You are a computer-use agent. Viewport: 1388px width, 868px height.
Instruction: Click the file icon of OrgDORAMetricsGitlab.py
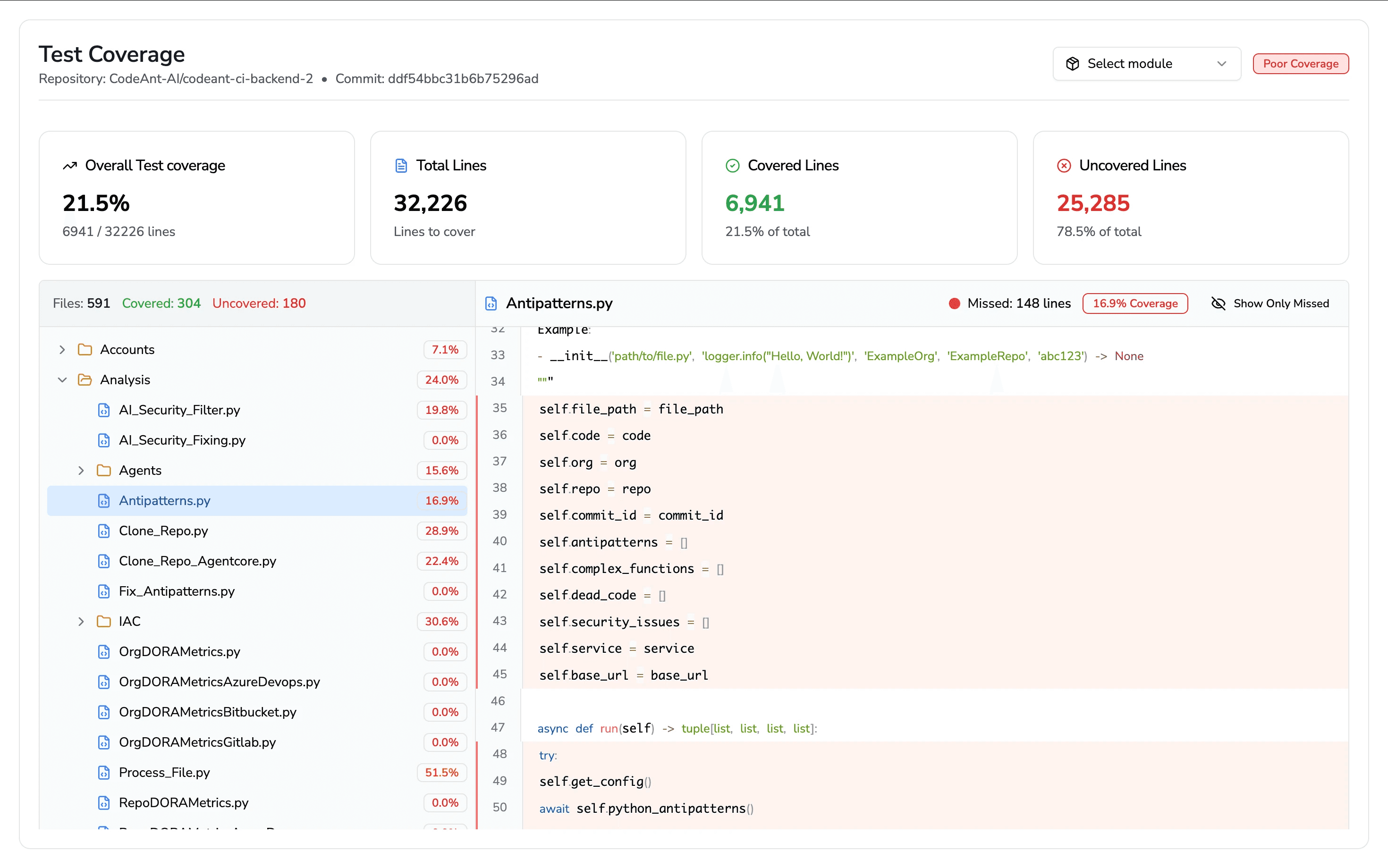pyautogui.click(x=104, y=742)
